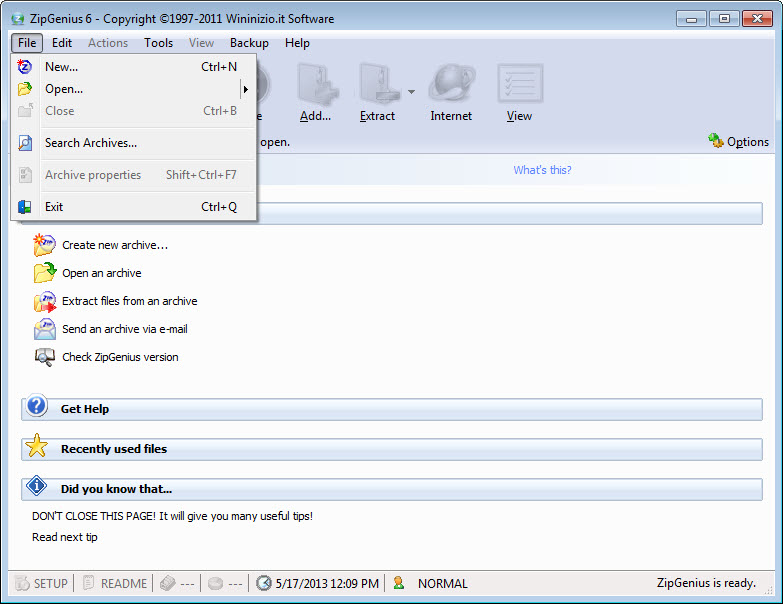Open the File menu
This screenshot has height=604, width=783.
[27, 43]
